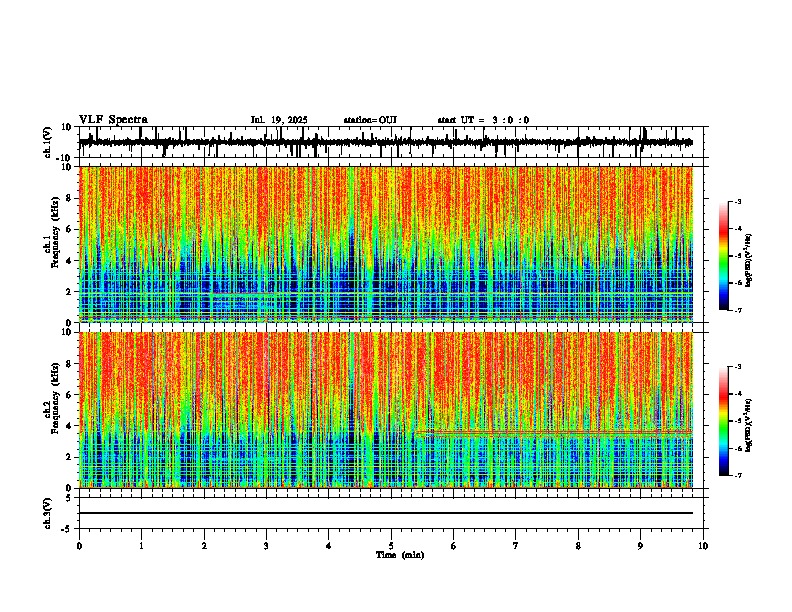
Task: Click the VLF Spectra title text
Action: pyautogui.click(x=113, y=120)
